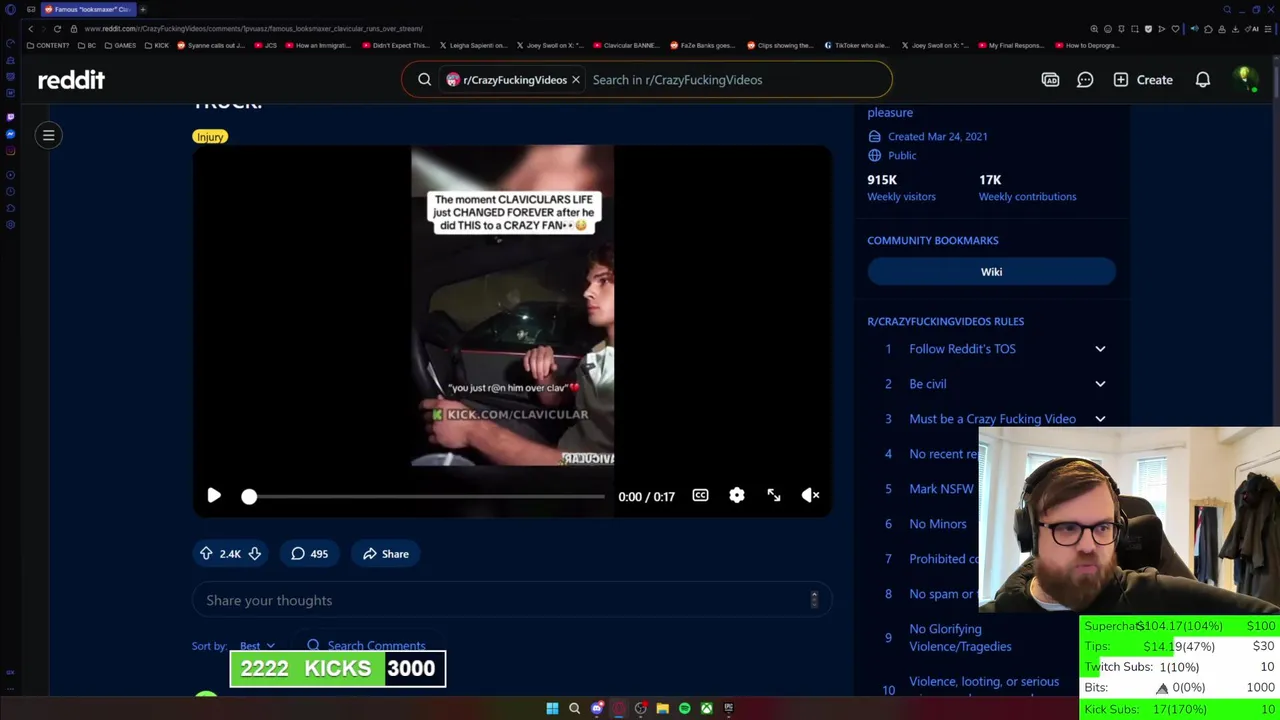Click the browser back arrow
This screenshot has height=720, width=1280.
coord(30,29)
